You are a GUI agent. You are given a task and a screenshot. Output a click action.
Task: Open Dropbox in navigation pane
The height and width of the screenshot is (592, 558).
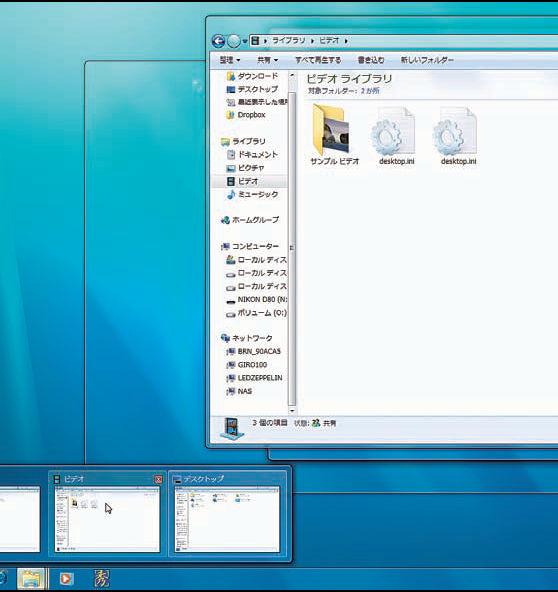246,115
